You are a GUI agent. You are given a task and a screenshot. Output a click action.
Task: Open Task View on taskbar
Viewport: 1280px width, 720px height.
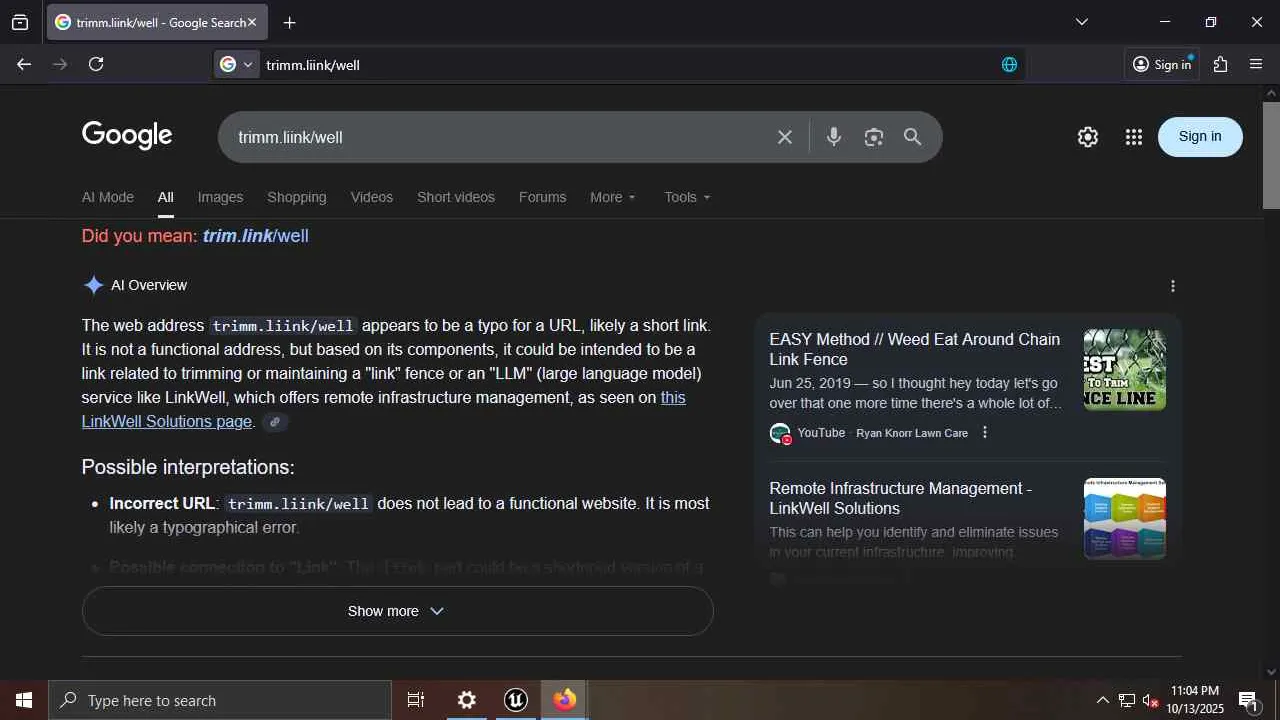[x=416, y=700]
